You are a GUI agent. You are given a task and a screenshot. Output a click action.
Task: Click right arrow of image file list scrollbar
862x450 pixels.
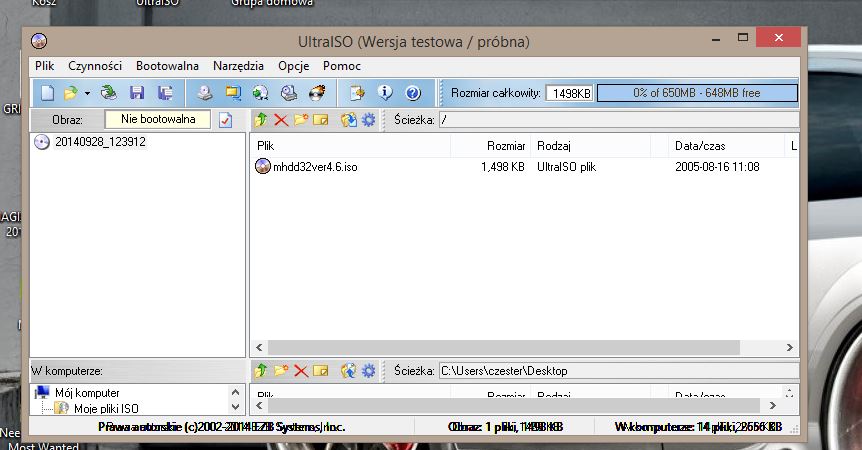coord(789,347)
